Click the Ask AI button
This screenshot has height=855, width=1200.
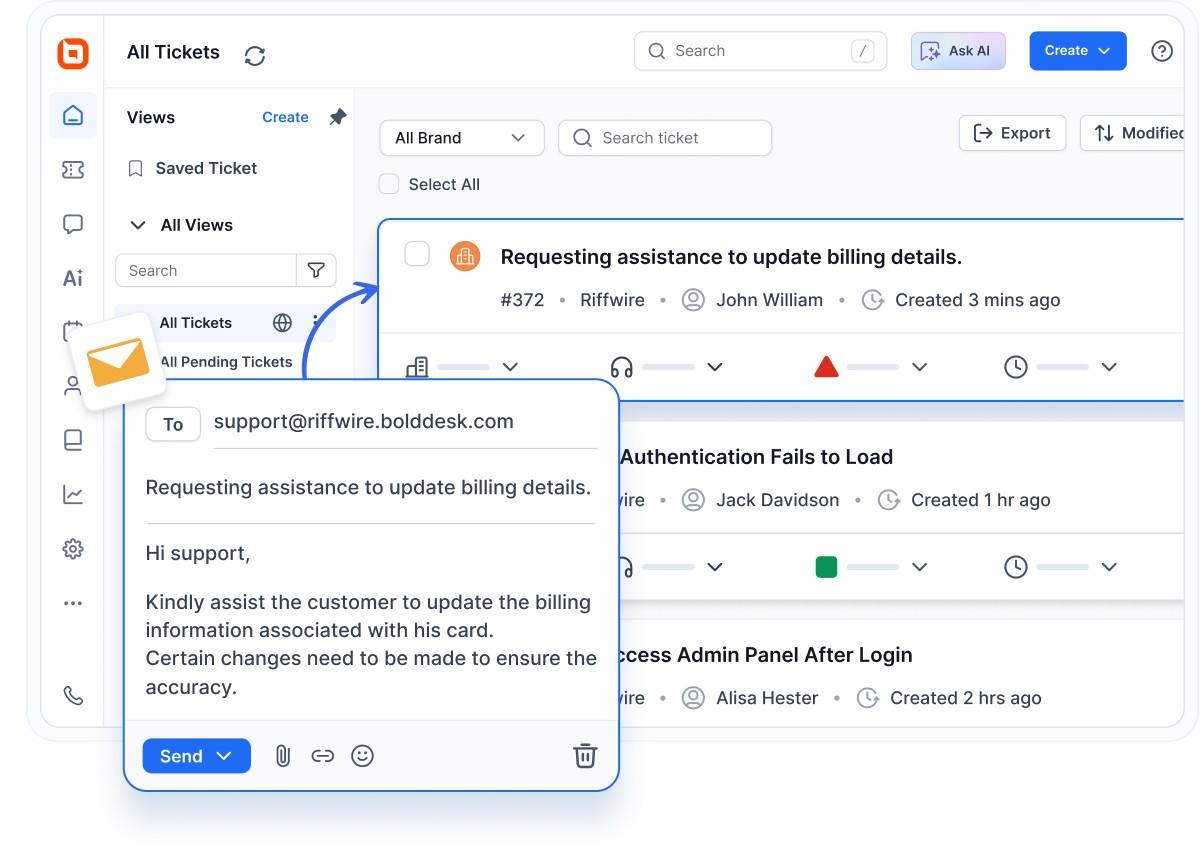[957, 51]
